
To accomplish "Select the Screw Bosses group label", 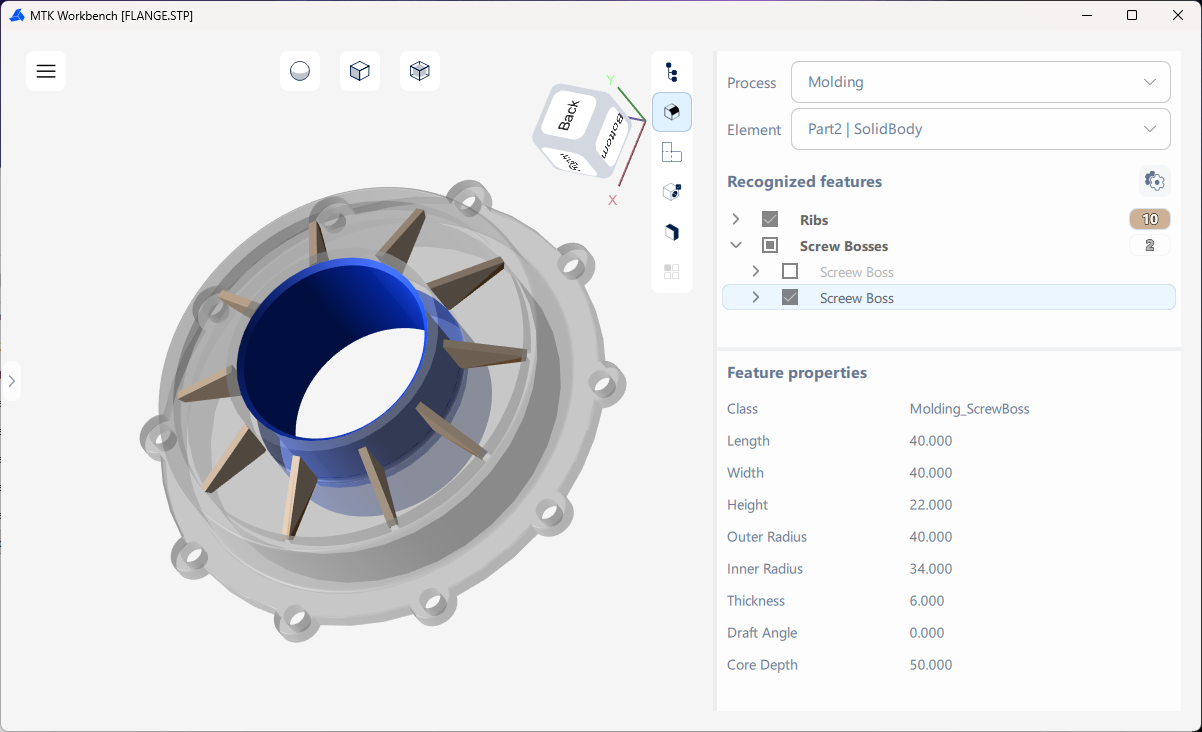I will [844, 246].
